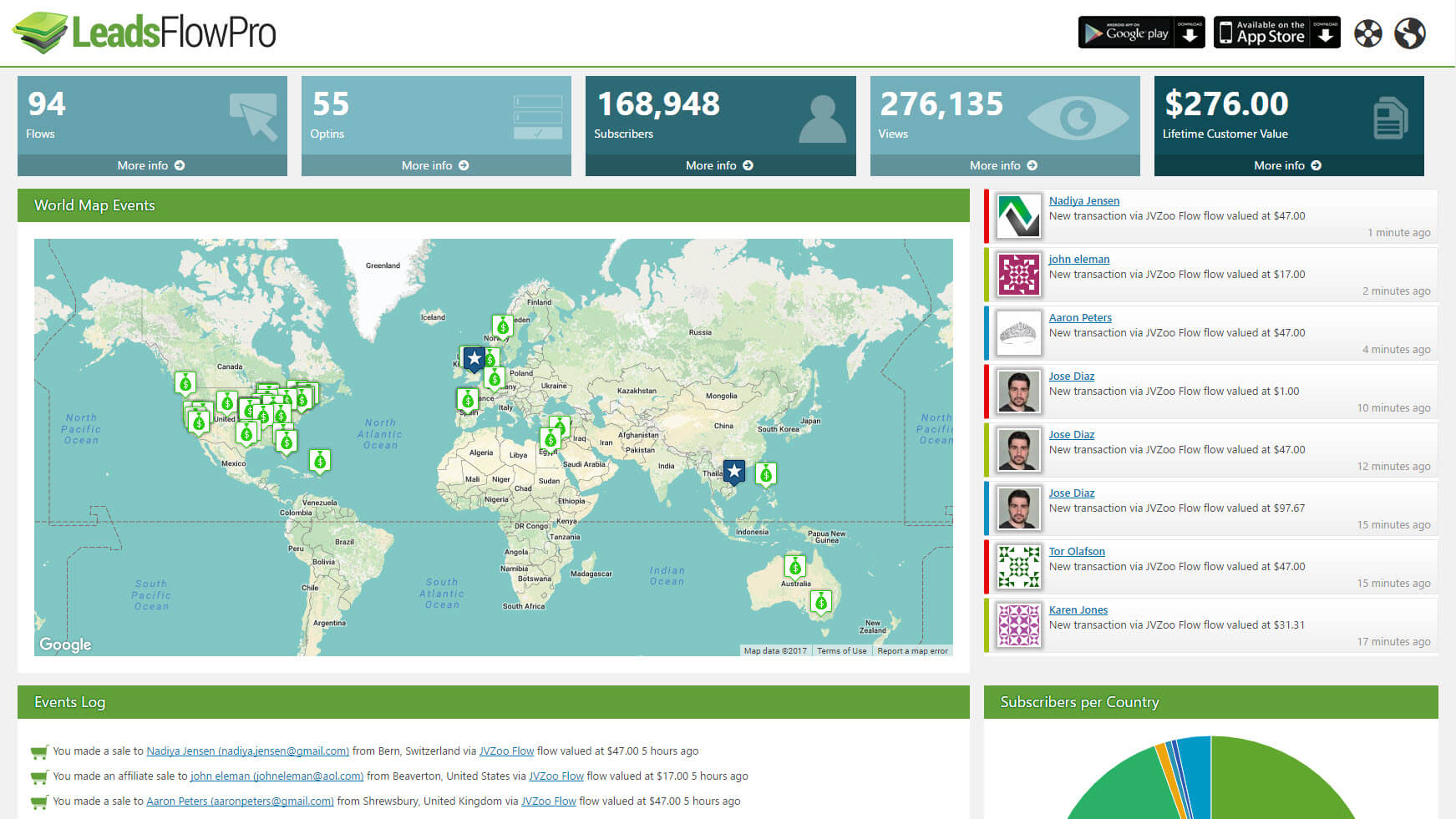Click john eleman's avatar thumbnail
Screen dimensions: 1456x819
pos(1019,275)
